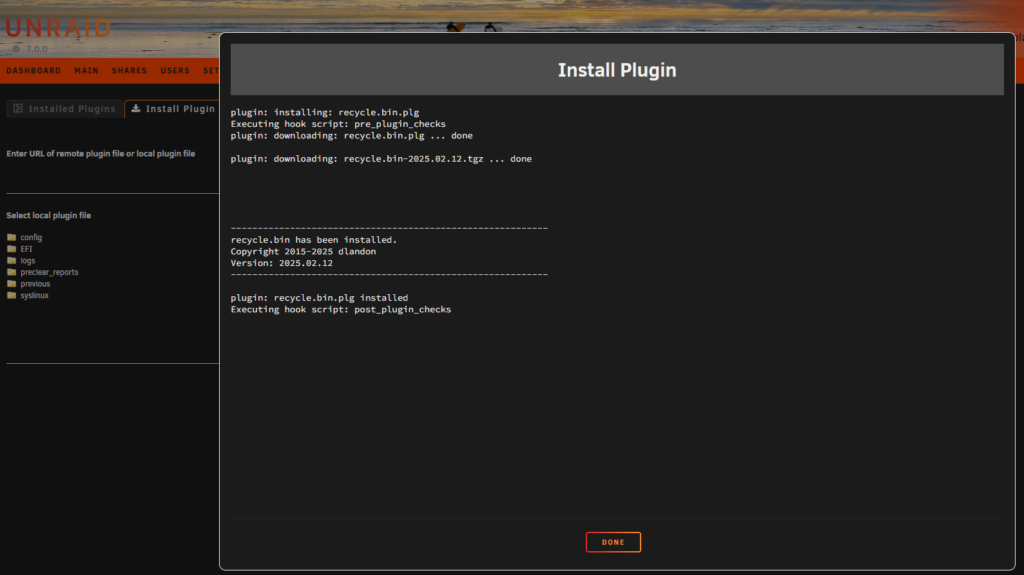Image resolution: width=1024 pixels, height=575 pixels.
Task: Open the Dashboard menu item
Action: click(x=34, y=71)
